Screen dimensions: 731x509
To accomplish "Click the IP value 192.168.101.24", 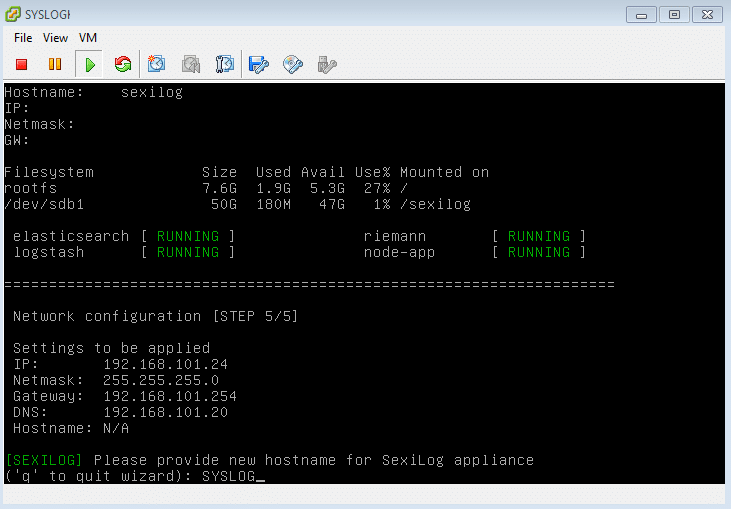I will coord(166,364).
